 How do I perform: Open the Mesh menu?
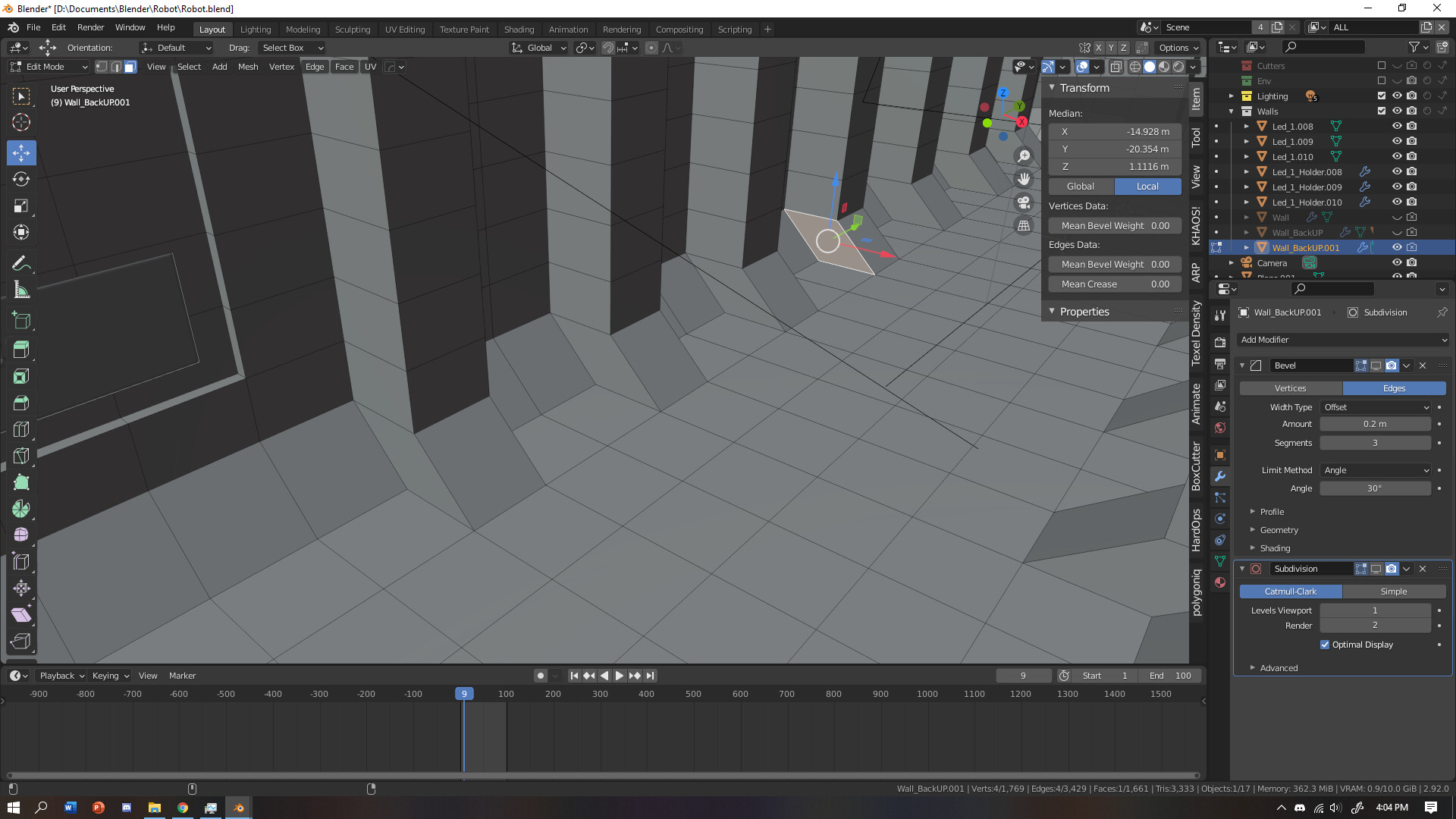point(248,67)
